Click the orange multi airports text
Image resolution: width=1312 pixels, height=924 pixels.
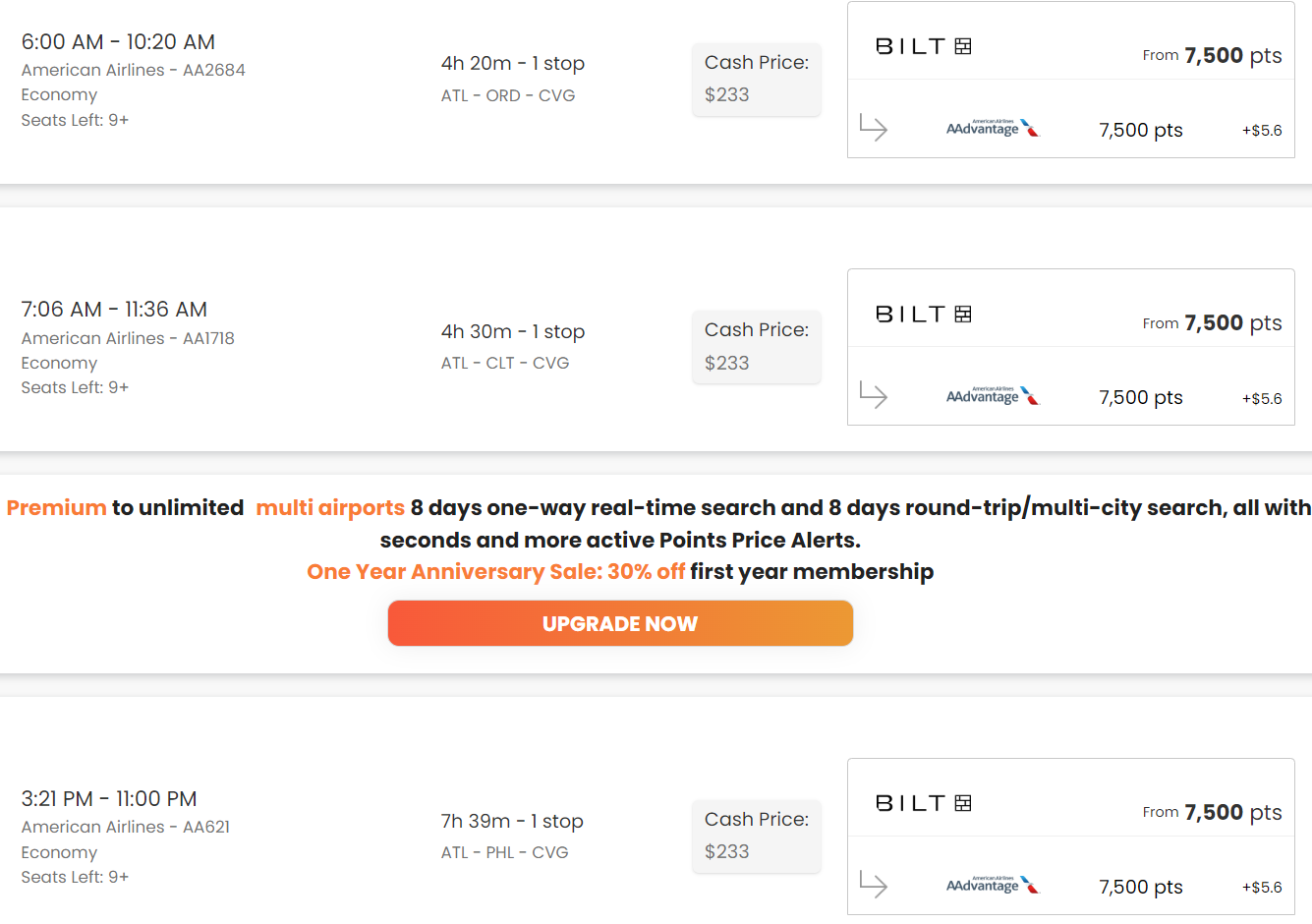click(330, 508)
